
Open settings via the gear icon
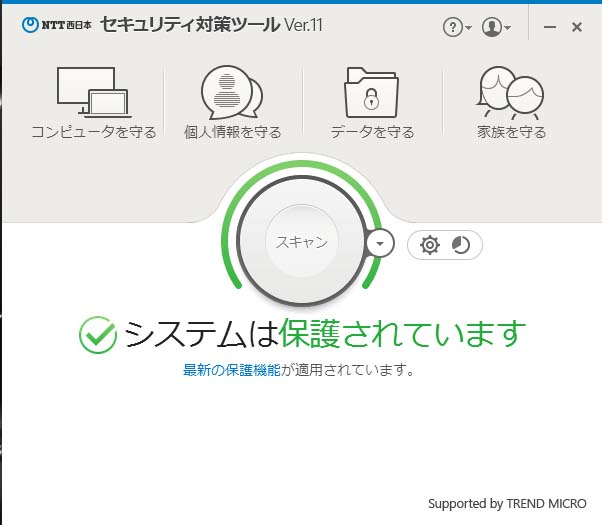pos(430,245)
